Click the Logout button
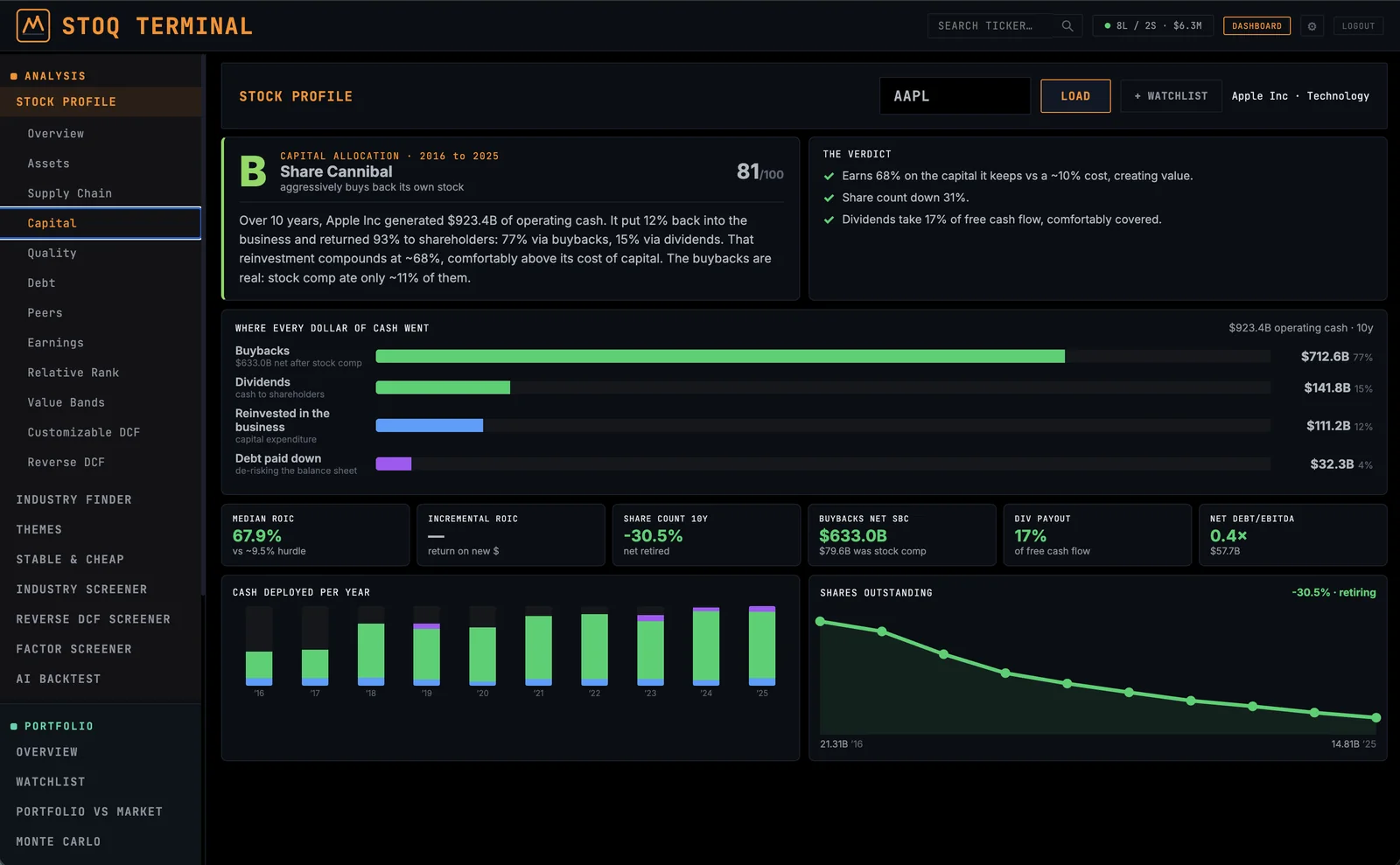1400x865 pixels. [x=1359, y=26]
